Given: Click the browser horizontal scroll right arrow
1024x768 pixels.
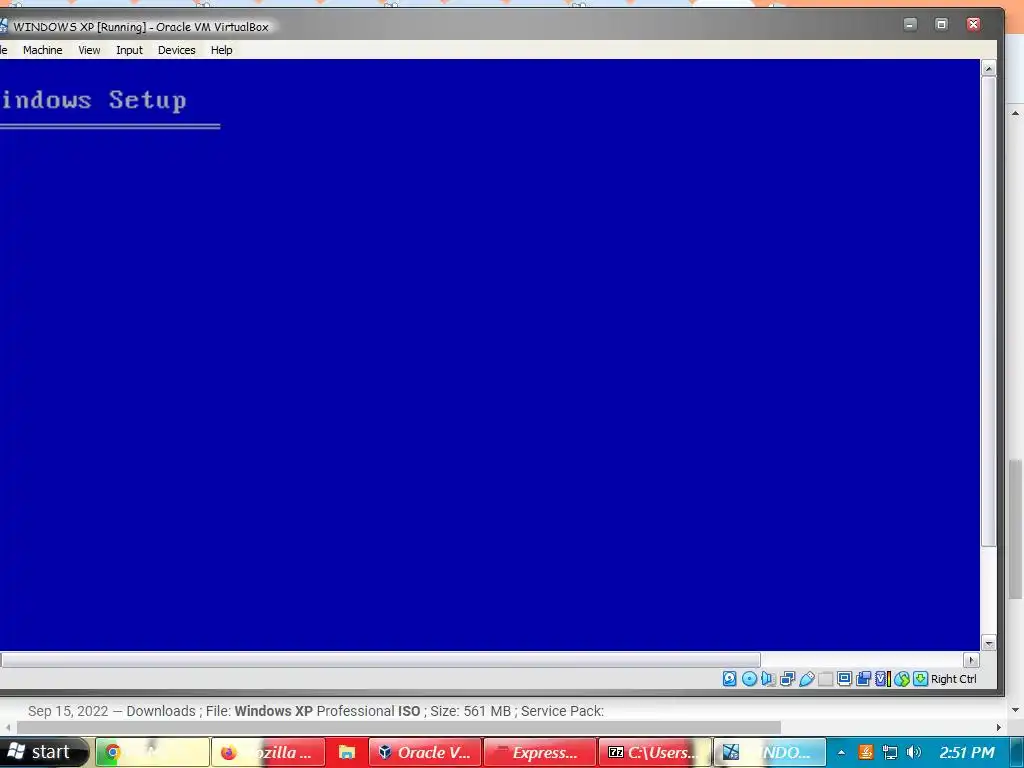Looking at the screenshot, I should [999, 728].
